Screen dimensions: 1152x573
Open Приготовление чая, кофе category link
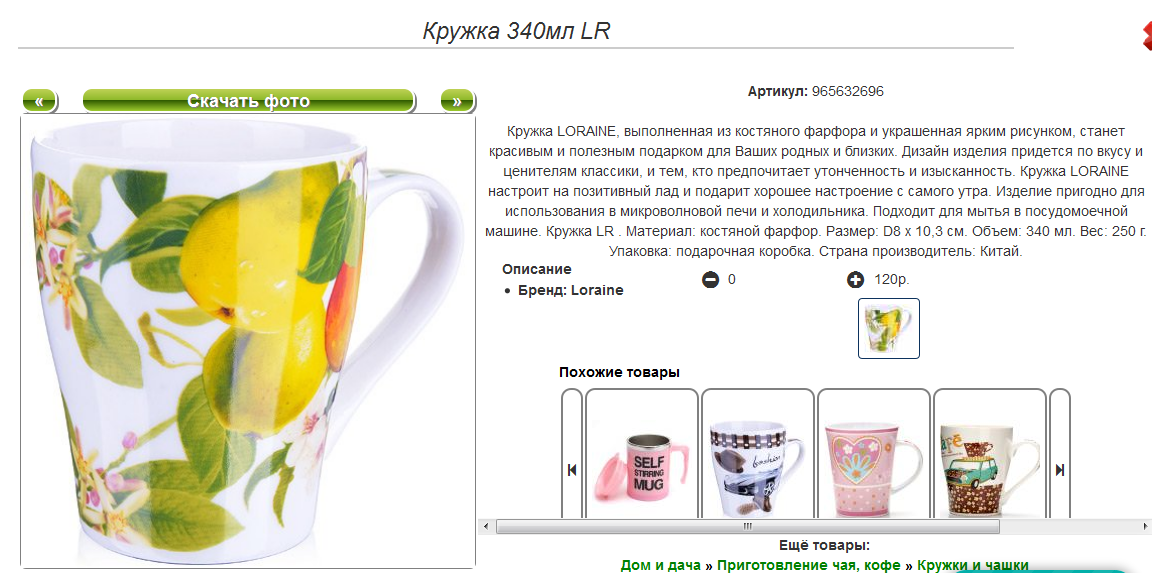coord(809,565)
